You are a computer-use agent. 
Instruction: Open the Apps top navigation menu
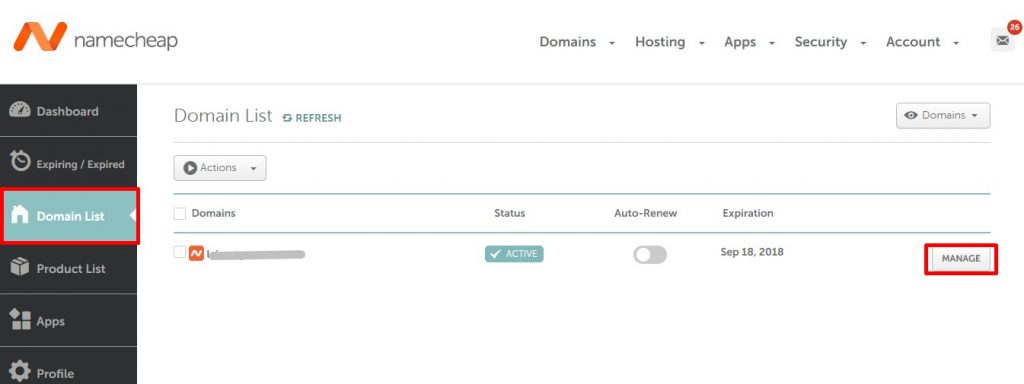750,42
